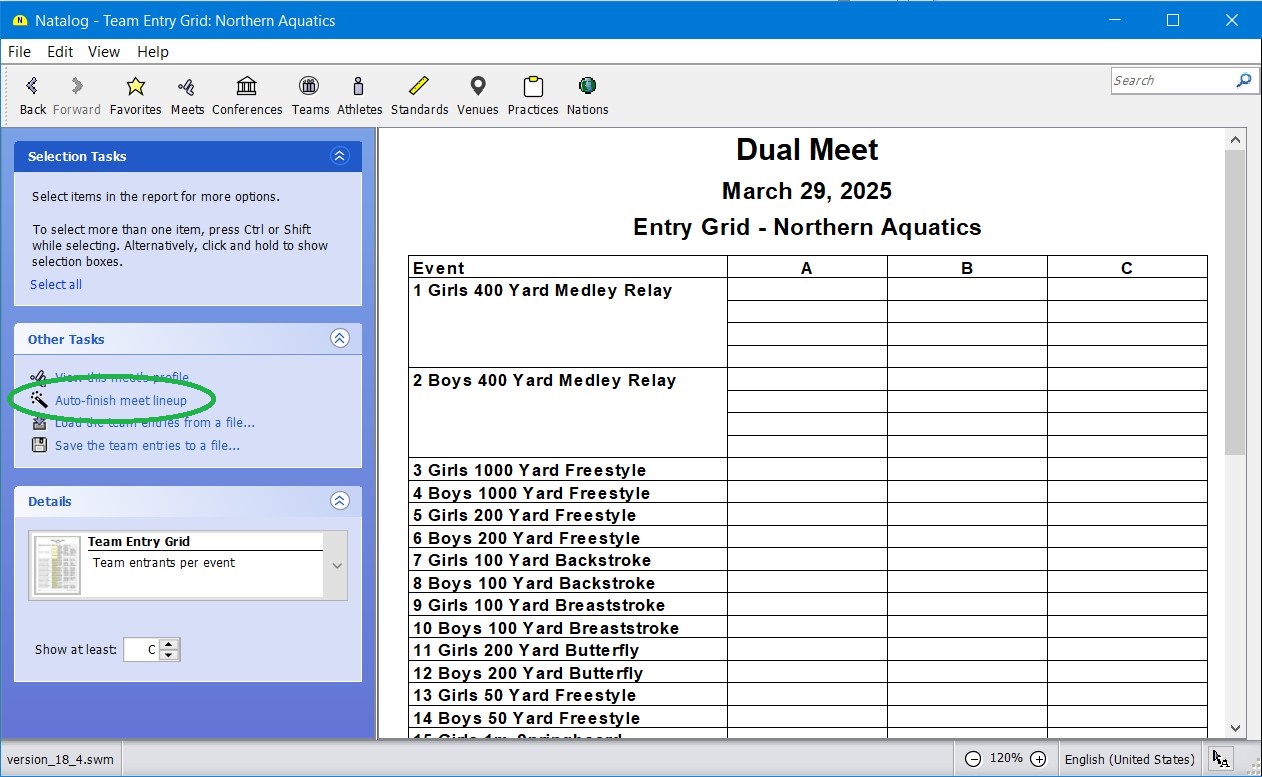This screenshot has width=1262, height=777.
Task: Open the Team Entry Grid report dropdown
Action: pos(337,565)
